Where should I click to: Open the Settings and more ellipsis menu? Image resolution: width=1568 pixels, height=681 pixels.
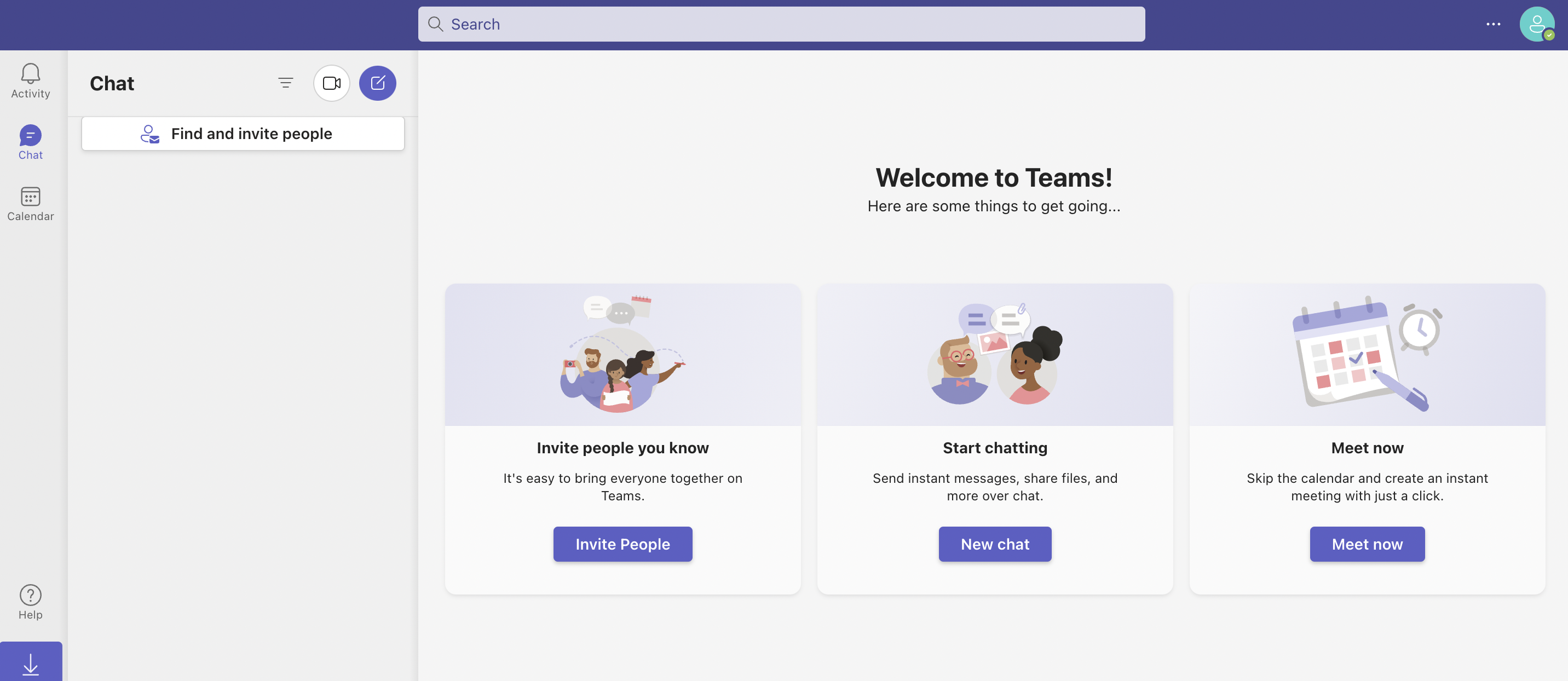(x=1493, y=24)
